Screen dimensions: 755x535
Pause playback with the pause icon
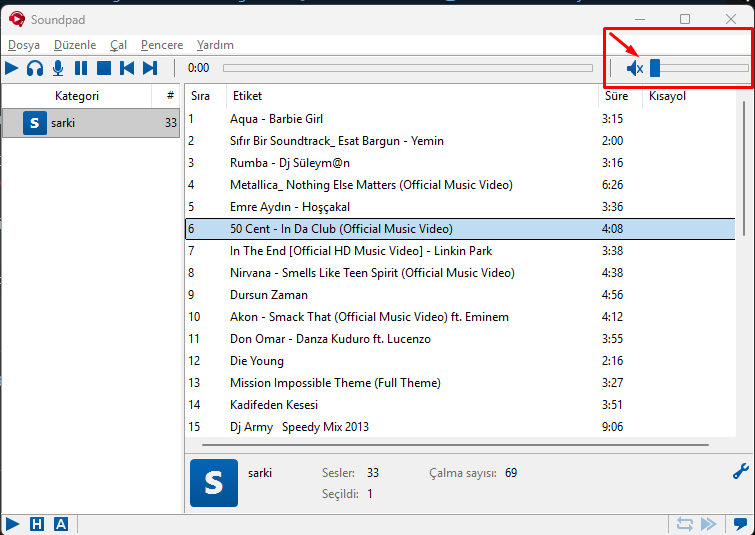coord(81,68)
